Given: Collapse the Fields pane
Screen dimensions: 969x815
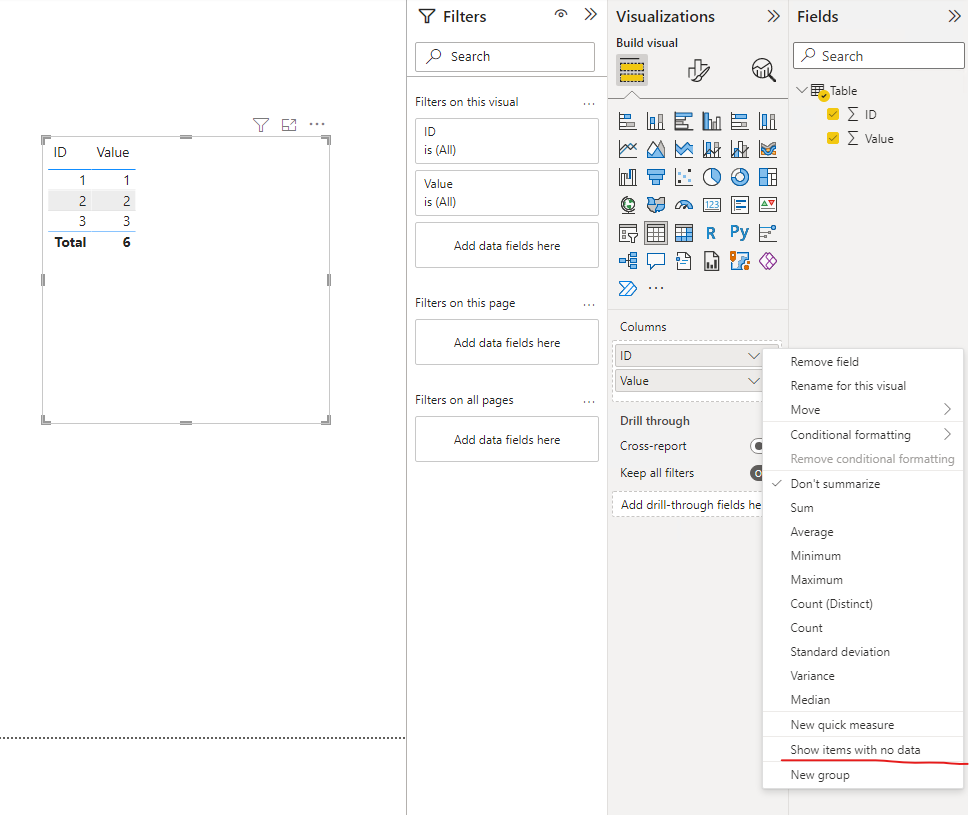Looking at the screenshot, I should [954, 16].
